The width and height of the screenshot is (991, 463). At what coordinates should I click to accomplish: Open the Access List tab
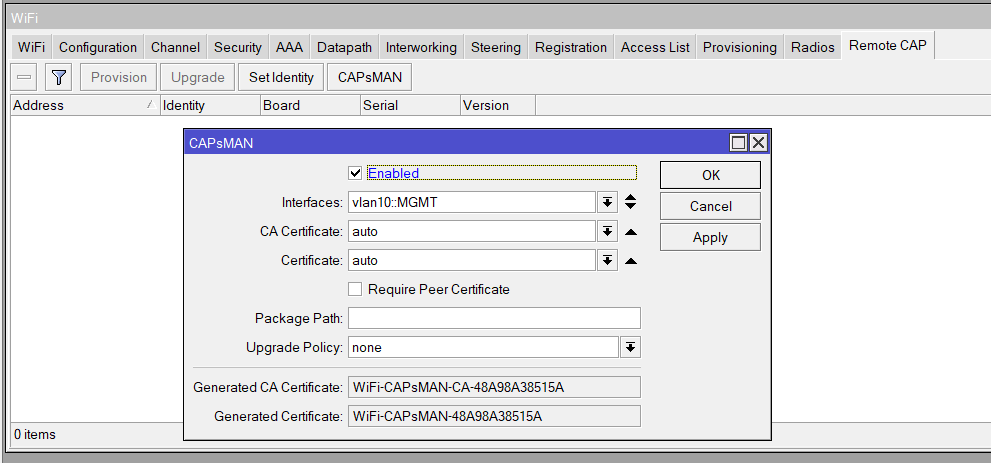(655, 47)
